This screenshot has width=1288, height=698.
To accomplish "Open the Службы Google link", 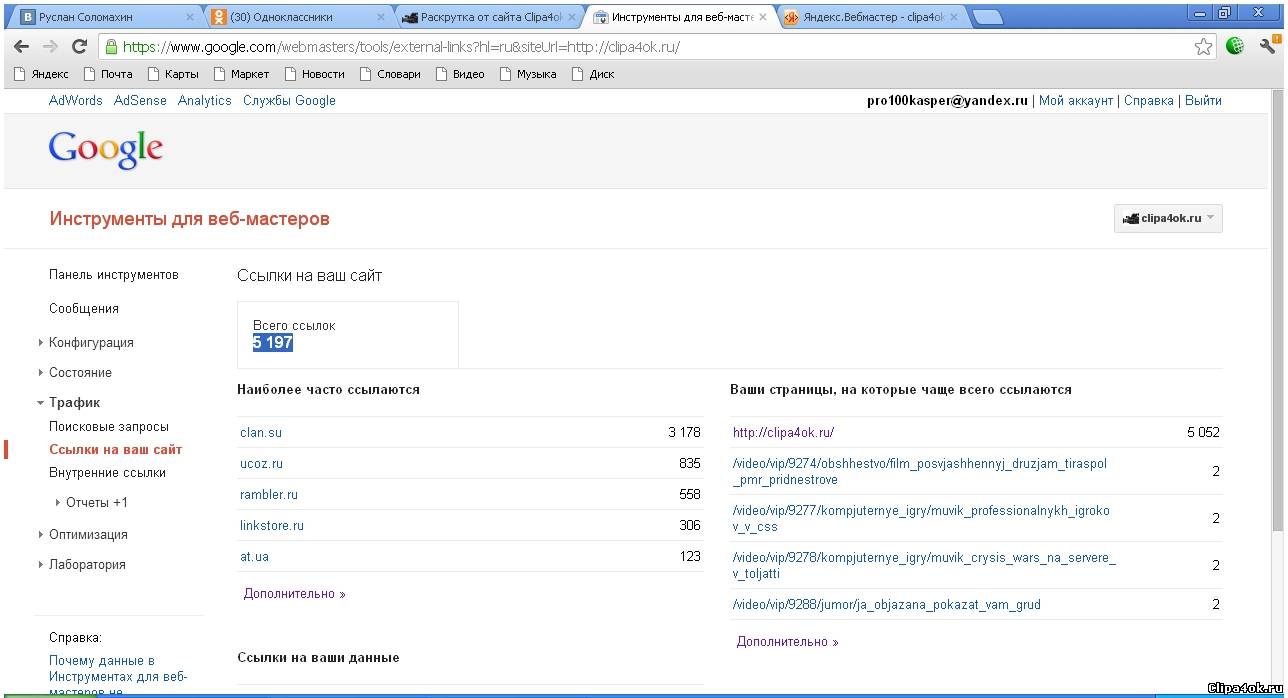I will [x=289, y=100].
